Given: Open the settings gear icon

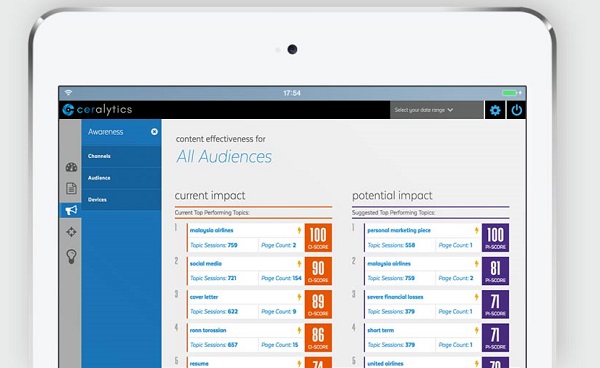Looking at the screenshot, I should point(495,110).
